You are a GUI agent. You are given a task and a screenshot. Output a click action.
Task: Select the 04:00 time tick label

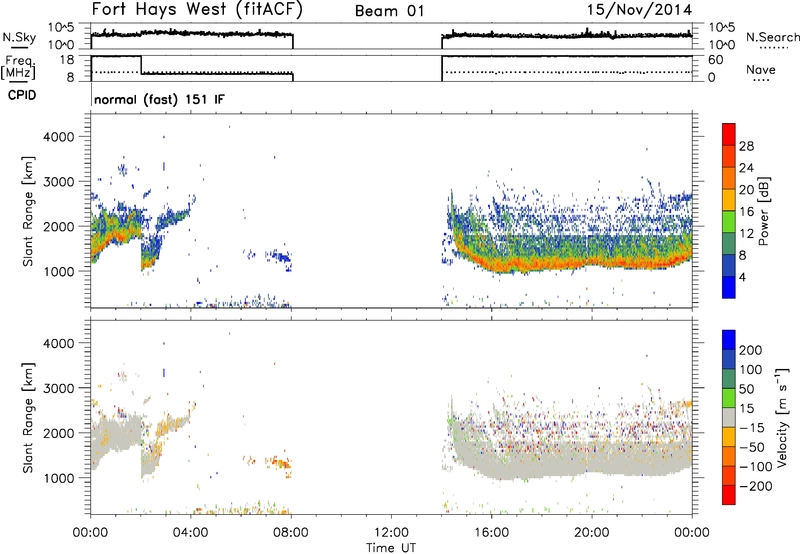coord(190,533)
